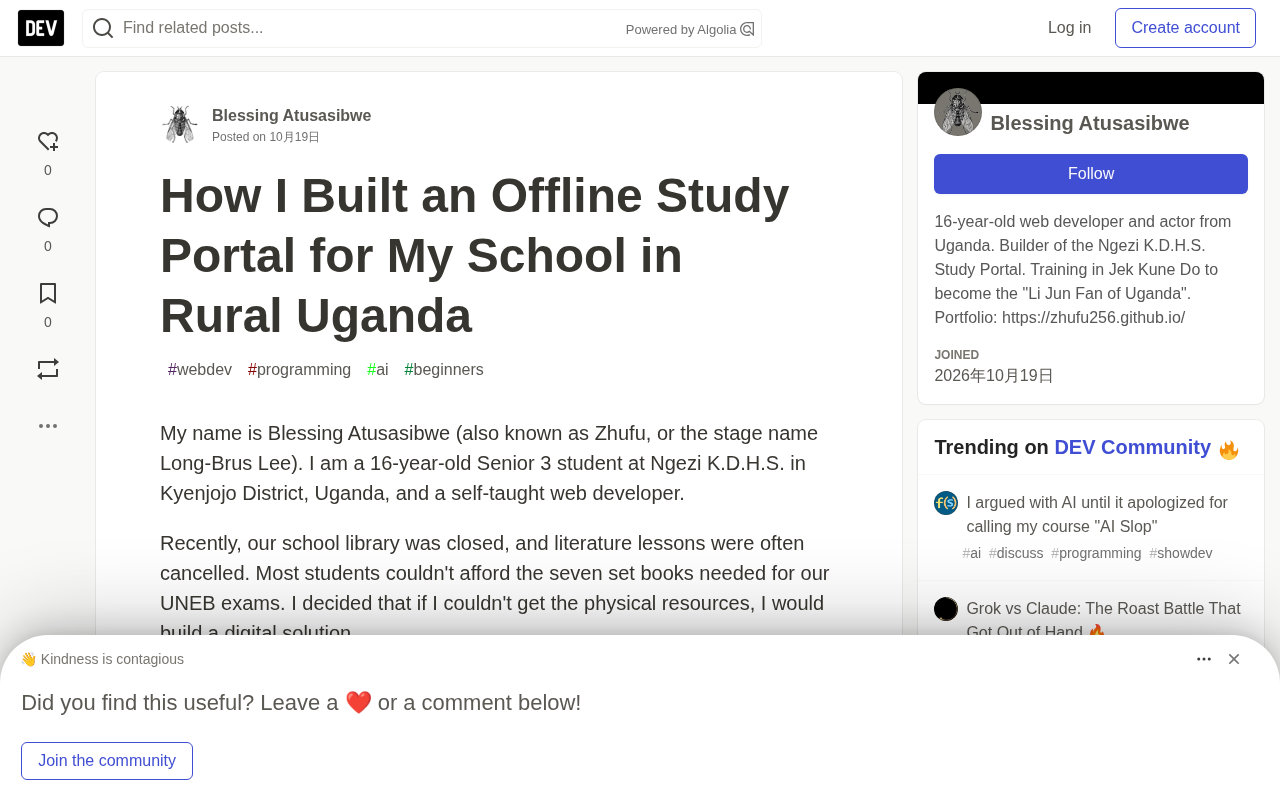
Task: Click Log in link
Action: (1069, 28)
